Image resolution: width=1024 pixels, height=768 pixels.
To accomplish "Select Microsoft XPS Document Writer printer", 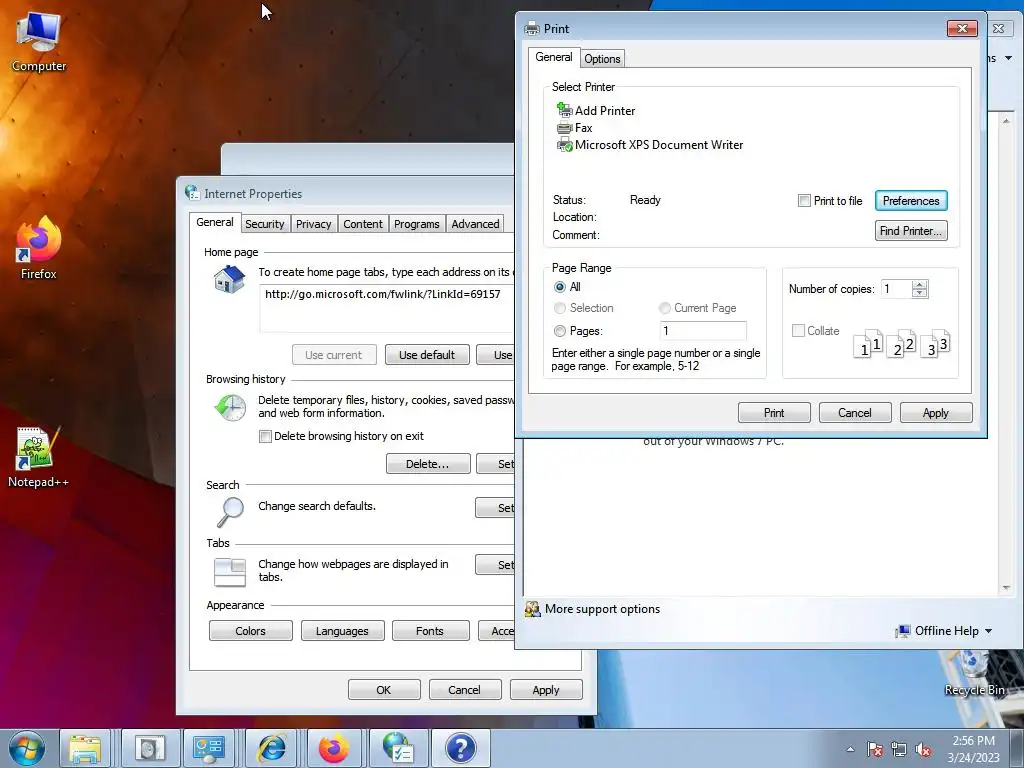I will tap(650, 144).
